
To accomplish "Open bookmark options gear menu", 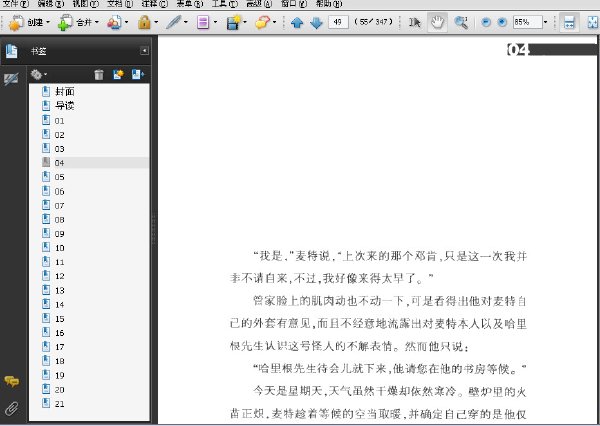I will coord(39,74).
